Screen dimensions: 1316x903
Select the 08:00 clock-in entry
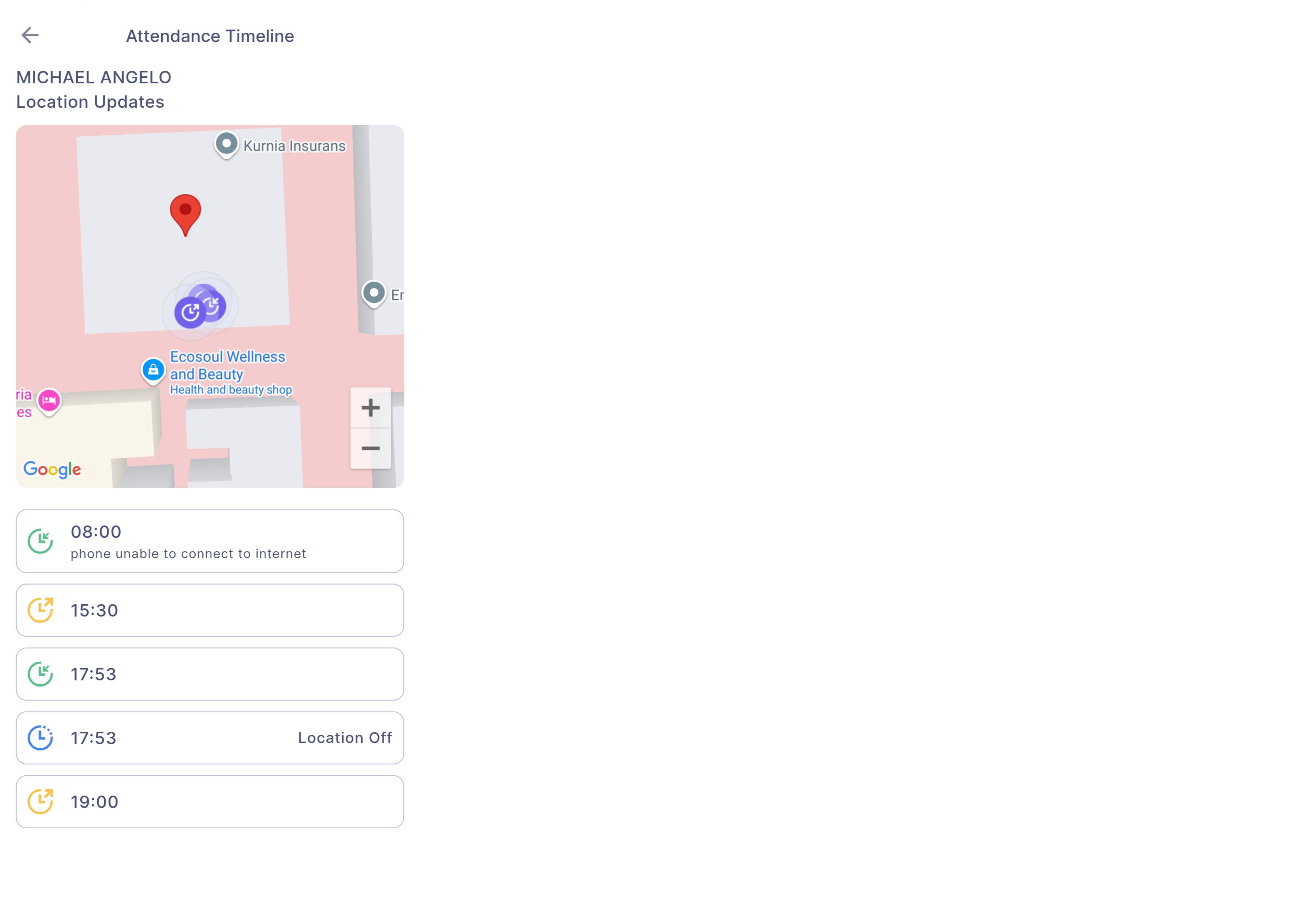209,541
